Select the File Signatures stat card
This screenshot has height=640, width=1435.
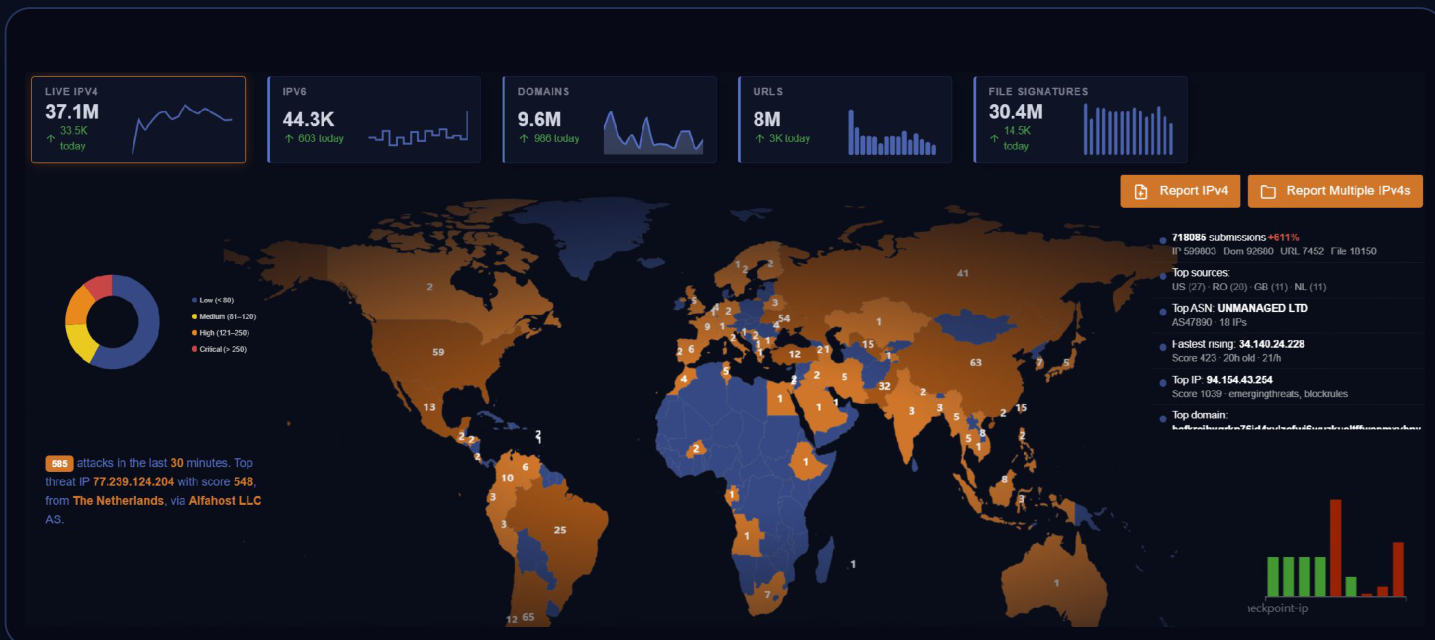point(1080,119)
